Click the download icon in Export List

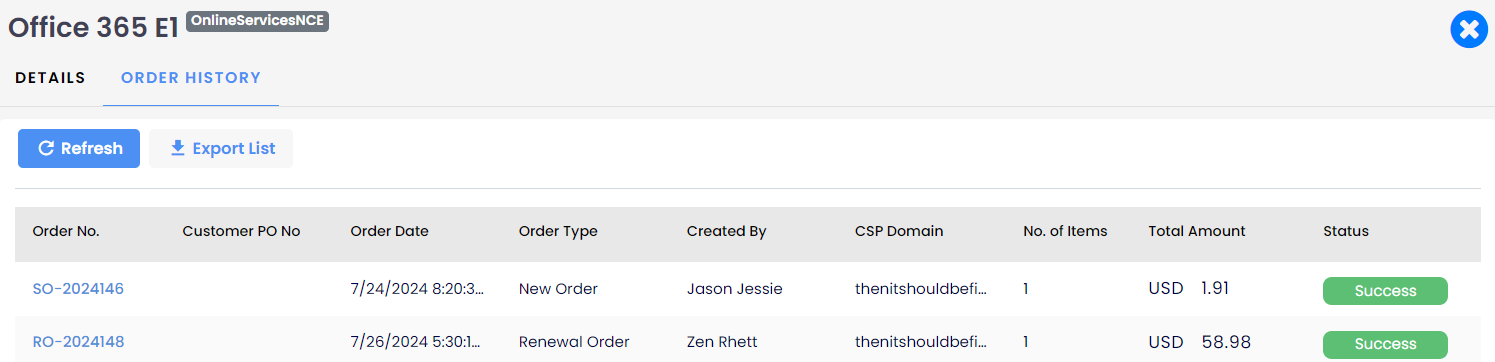coord(178,148)
